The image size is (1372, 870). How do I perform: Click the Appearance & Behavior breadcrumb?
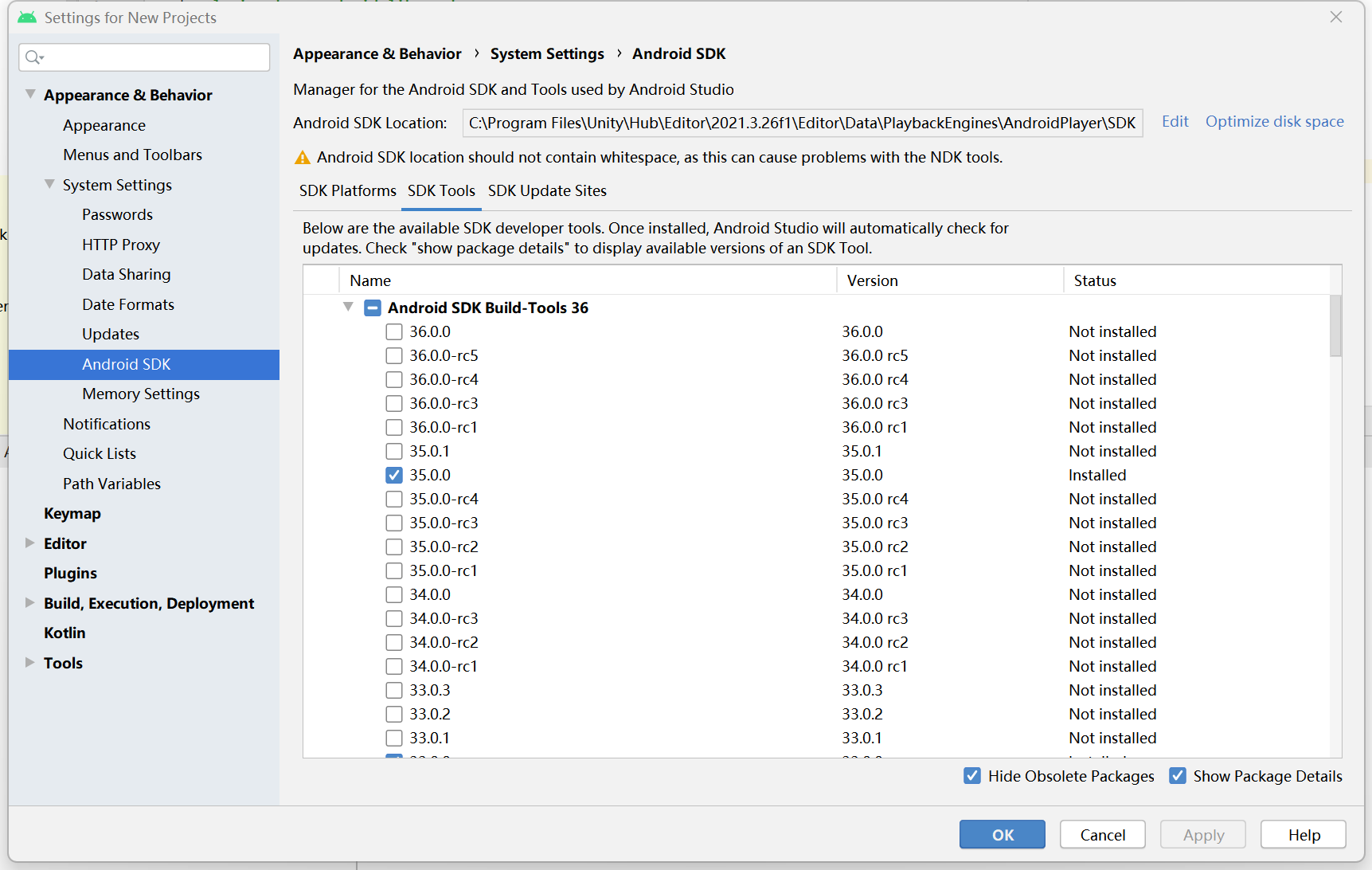tap(377, 53)
